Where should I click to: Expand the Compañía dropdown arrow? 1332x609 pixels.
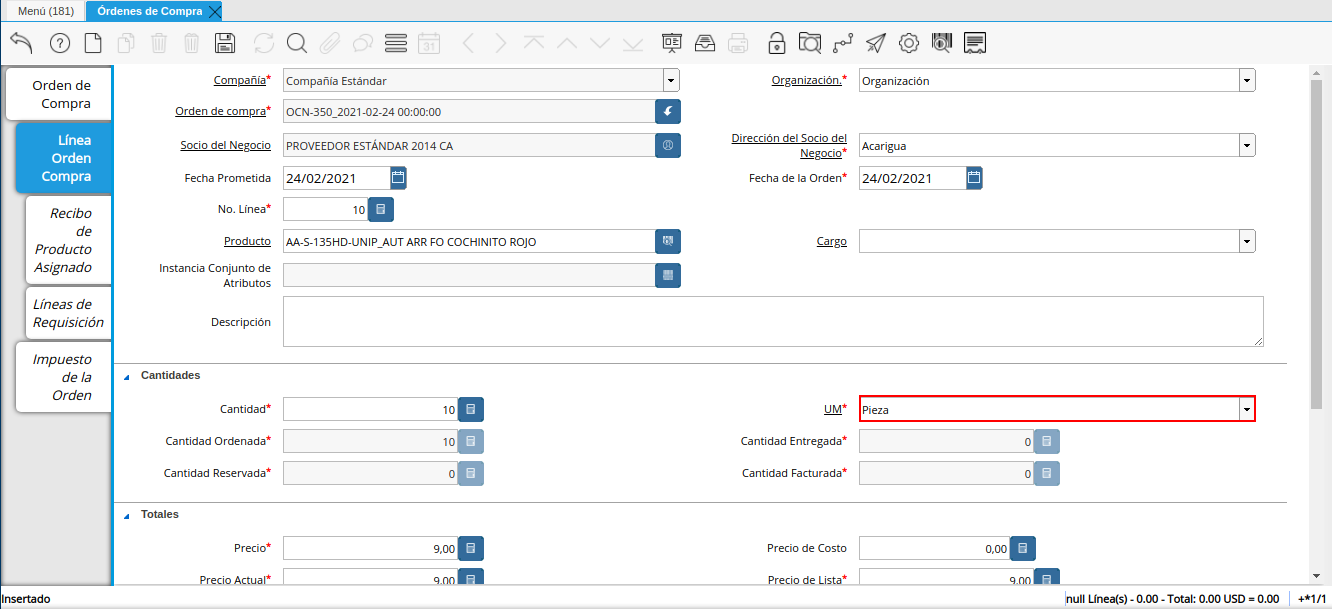tap(671, 80)
